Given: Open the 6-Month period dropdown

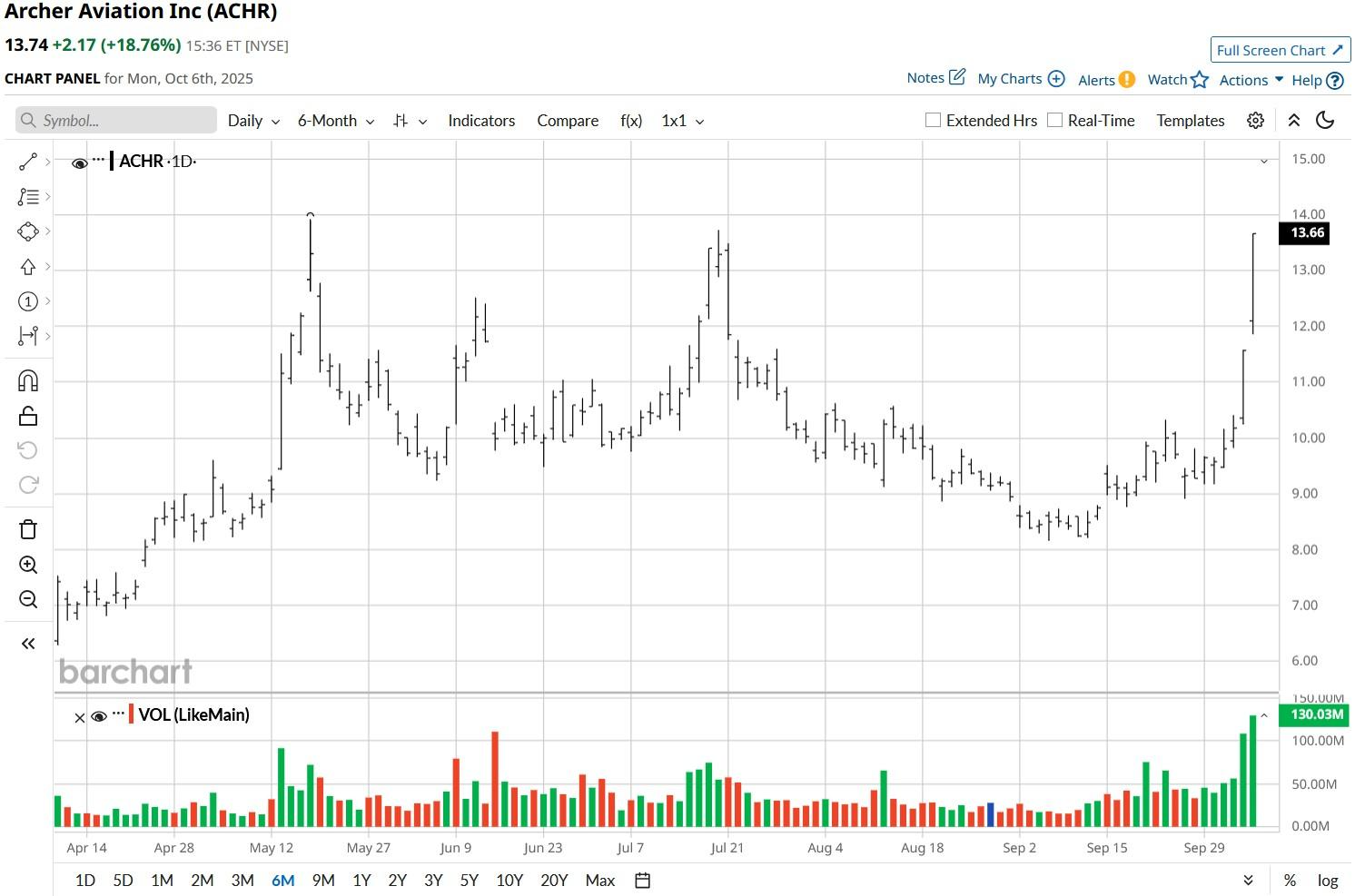Looking at the screenshot, I should [x=336, y=121].
